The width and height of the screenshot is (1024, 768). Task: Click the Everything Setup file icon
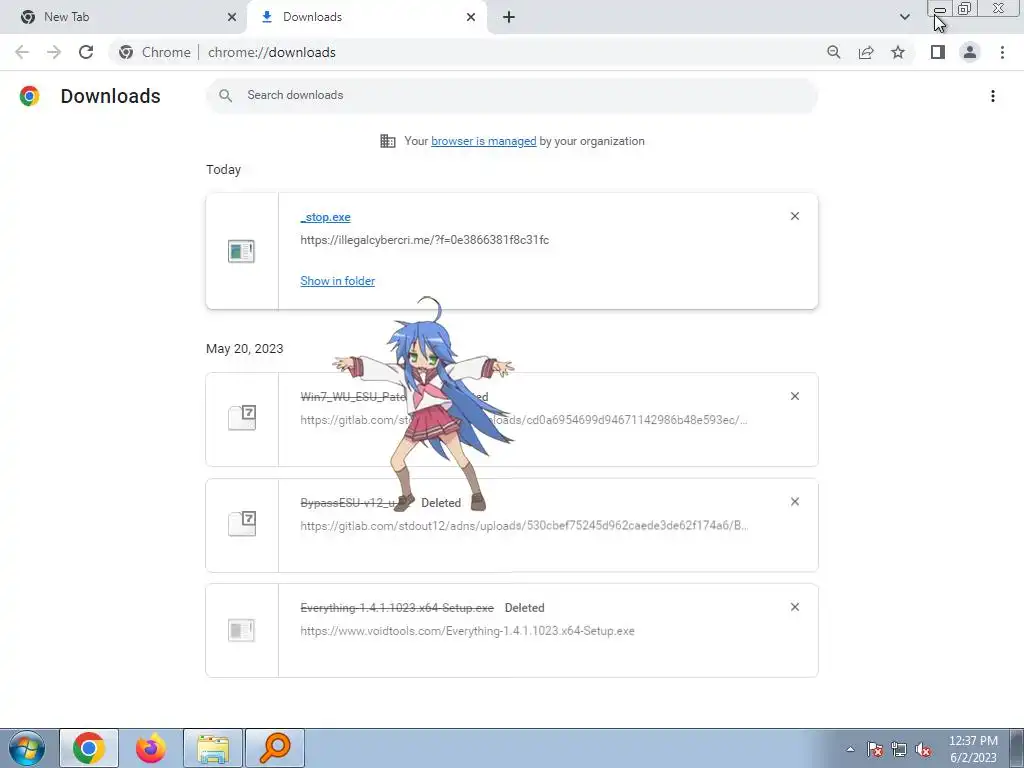pyautogui.click(x=241, y=630)
